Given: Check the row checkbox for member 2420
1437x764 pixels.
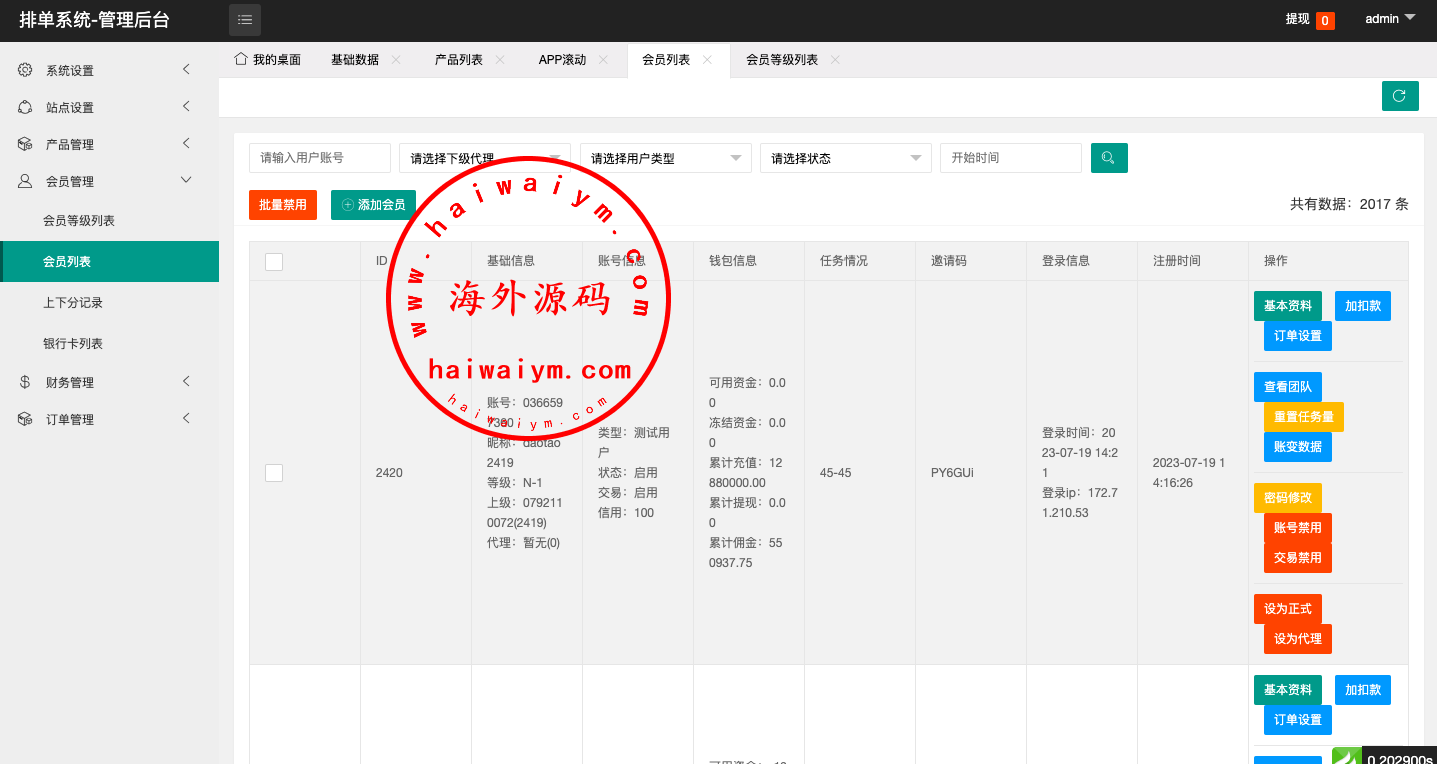Looking at the screenshot, I should coord(274,473).
